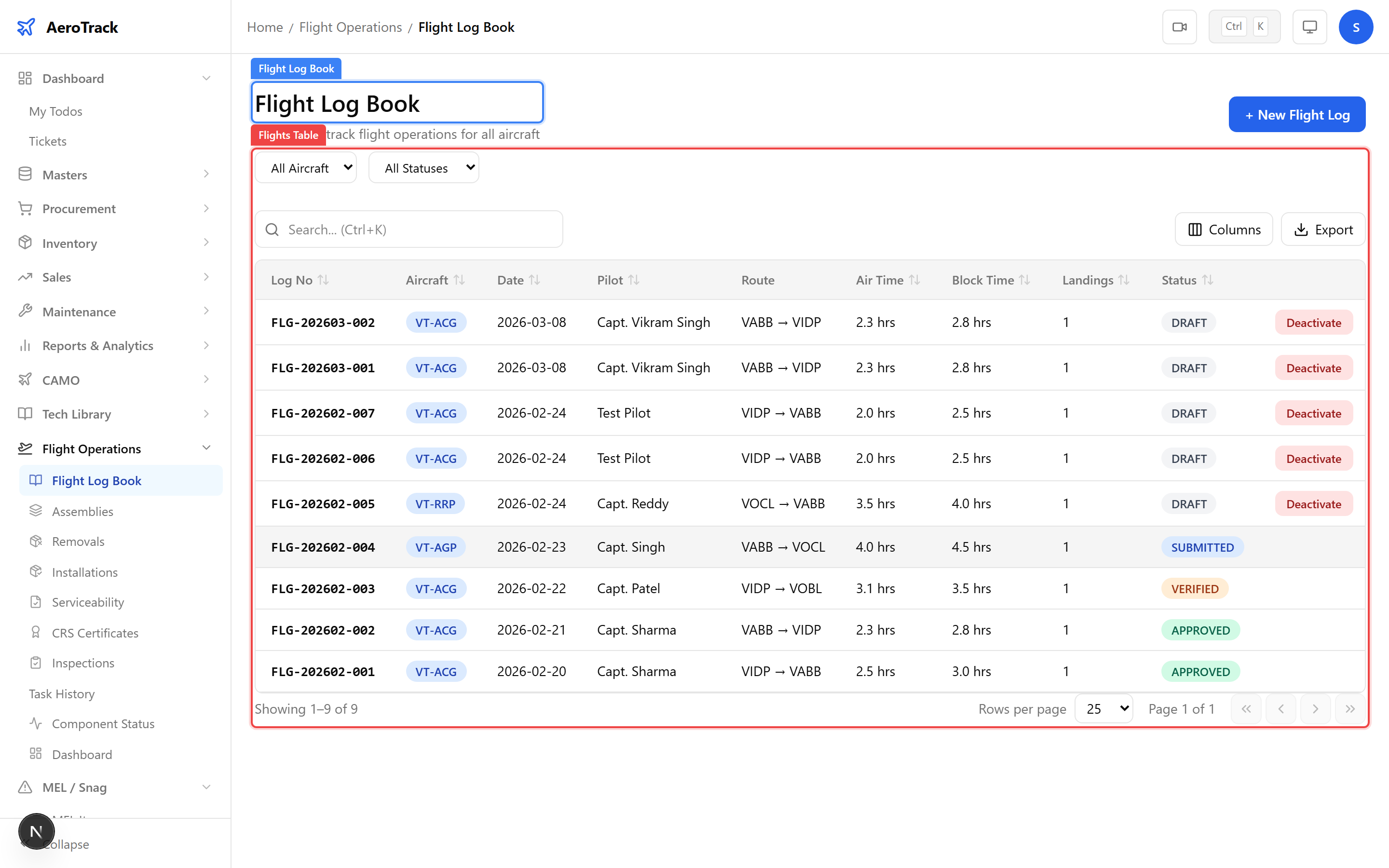This screenshot has width=1389, height=868.
Task: Click the Air Time sort icon
Action: point(914,280)
